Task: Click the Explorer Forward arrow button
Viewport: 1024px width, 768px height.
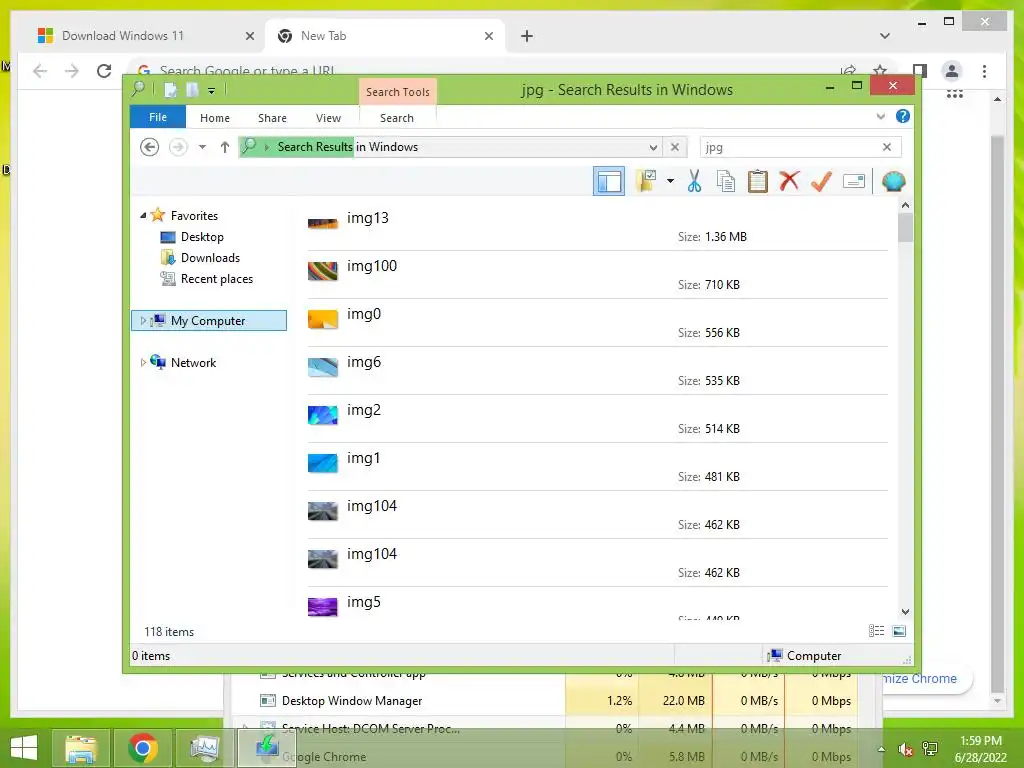Action: tap(178, 147)
